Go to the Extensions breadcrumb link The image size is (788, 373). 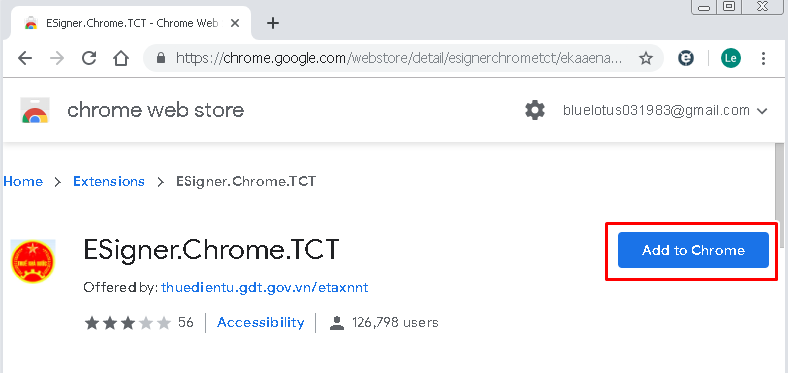click(109, 181)
